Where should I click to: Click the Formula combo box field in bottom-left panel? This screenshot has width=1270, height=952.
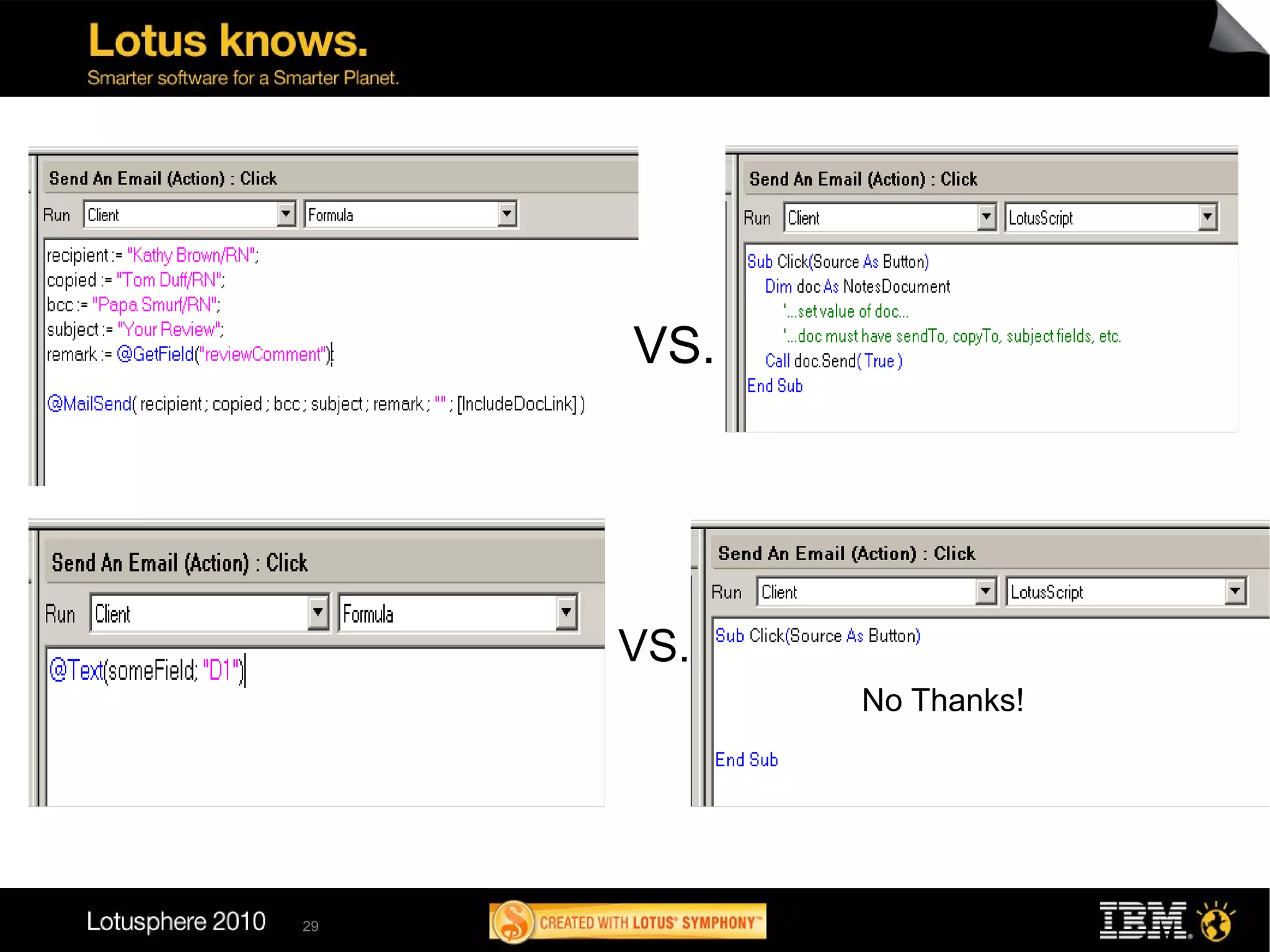tap(458, 613)
